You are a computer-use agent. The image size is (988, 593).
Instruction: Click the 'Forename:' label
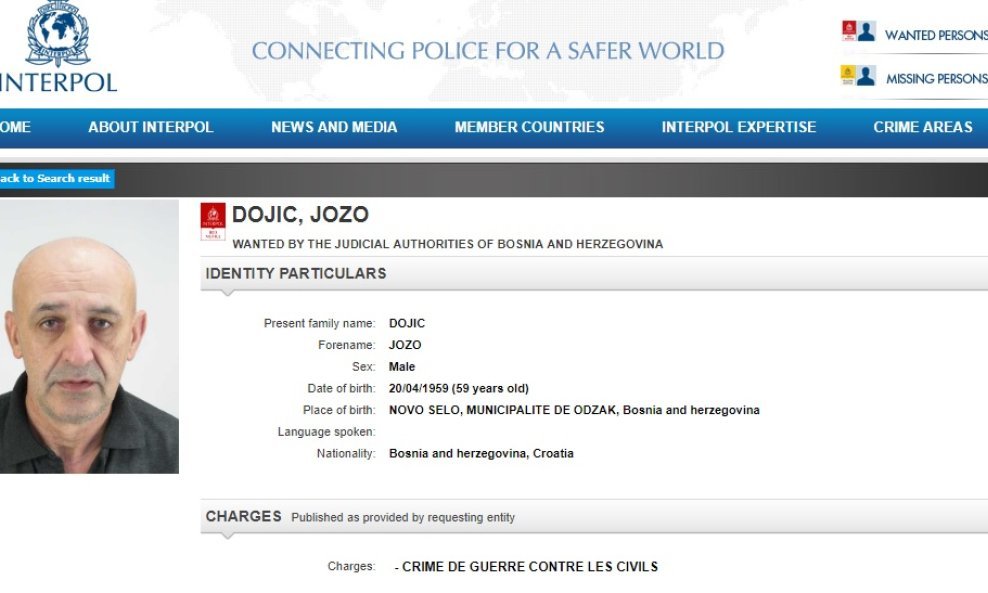coord(347,345)
